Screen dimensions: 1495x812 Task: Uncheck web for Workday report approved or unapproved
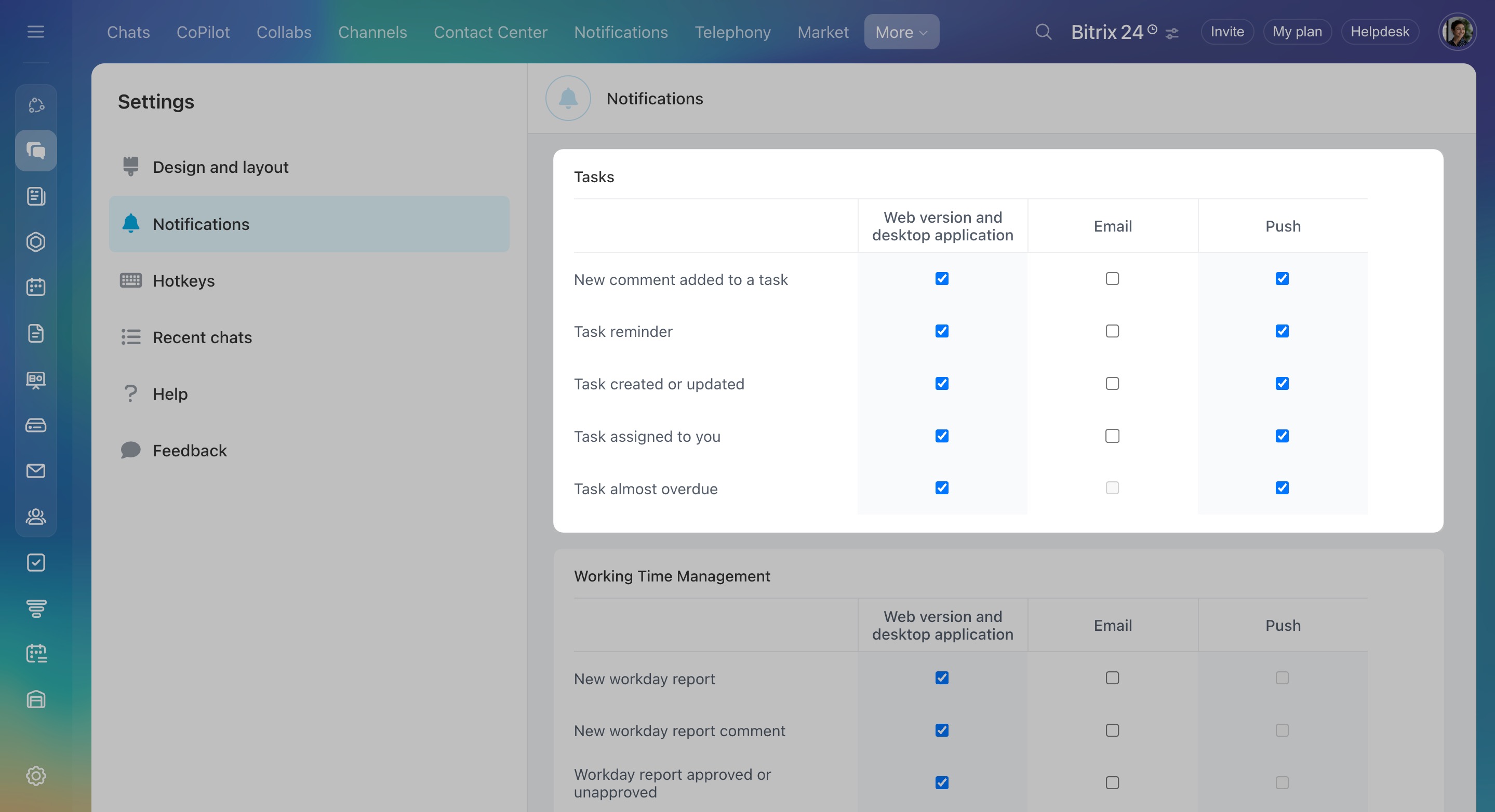click(942, 783)
